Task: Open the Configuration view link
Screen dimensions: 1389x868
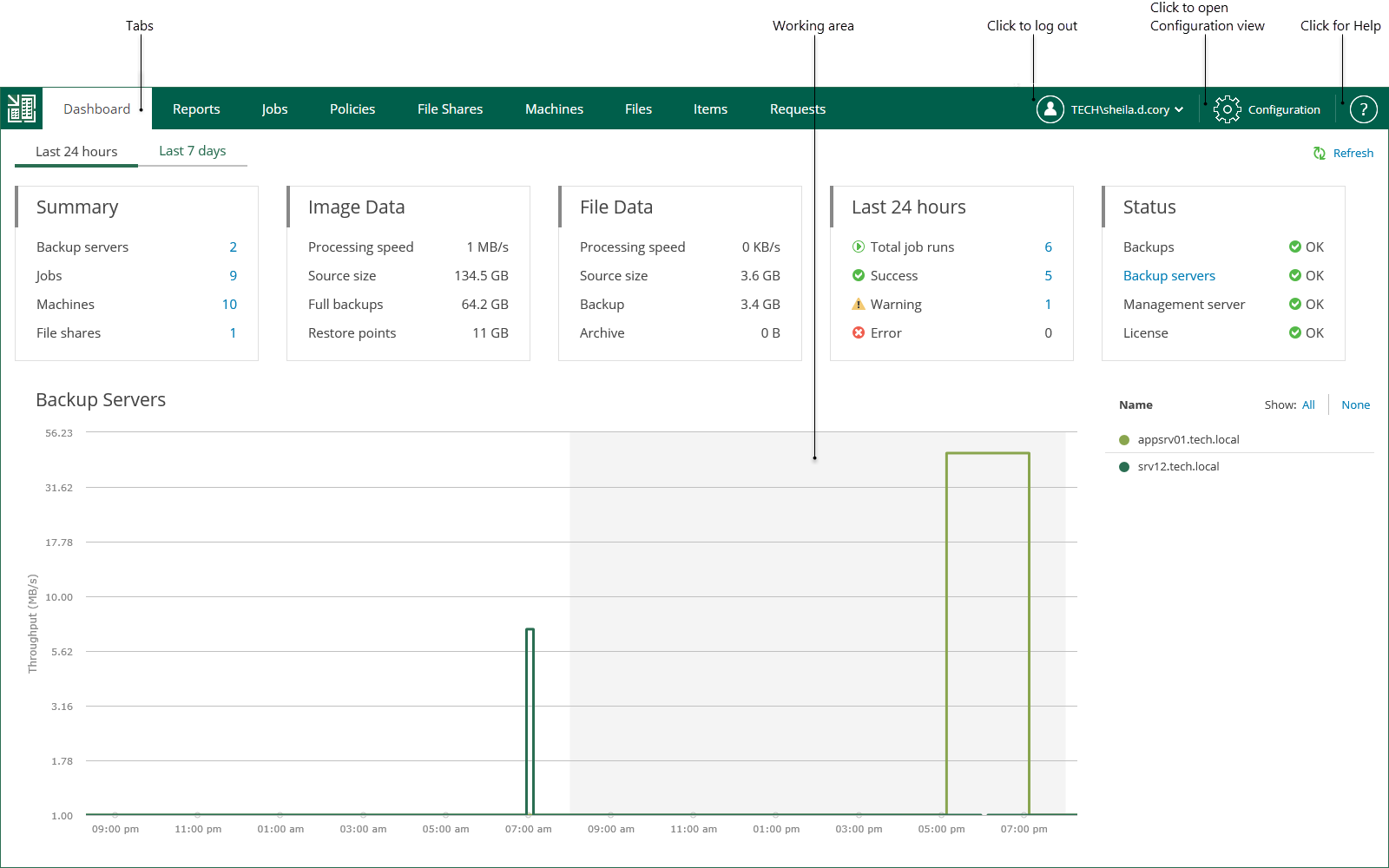Action: tap(1284, 109)
